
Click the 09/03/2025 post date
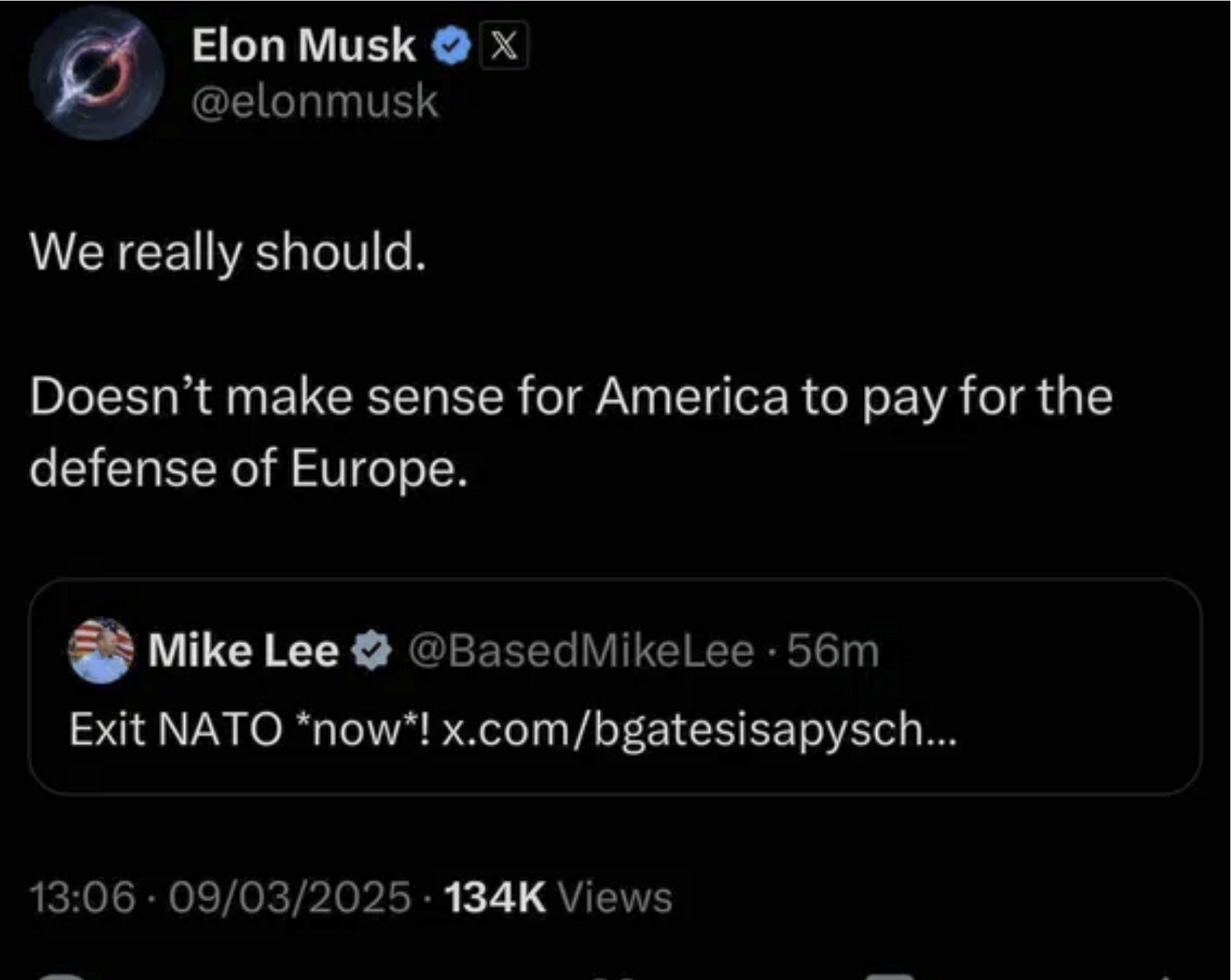pos(289,898)
